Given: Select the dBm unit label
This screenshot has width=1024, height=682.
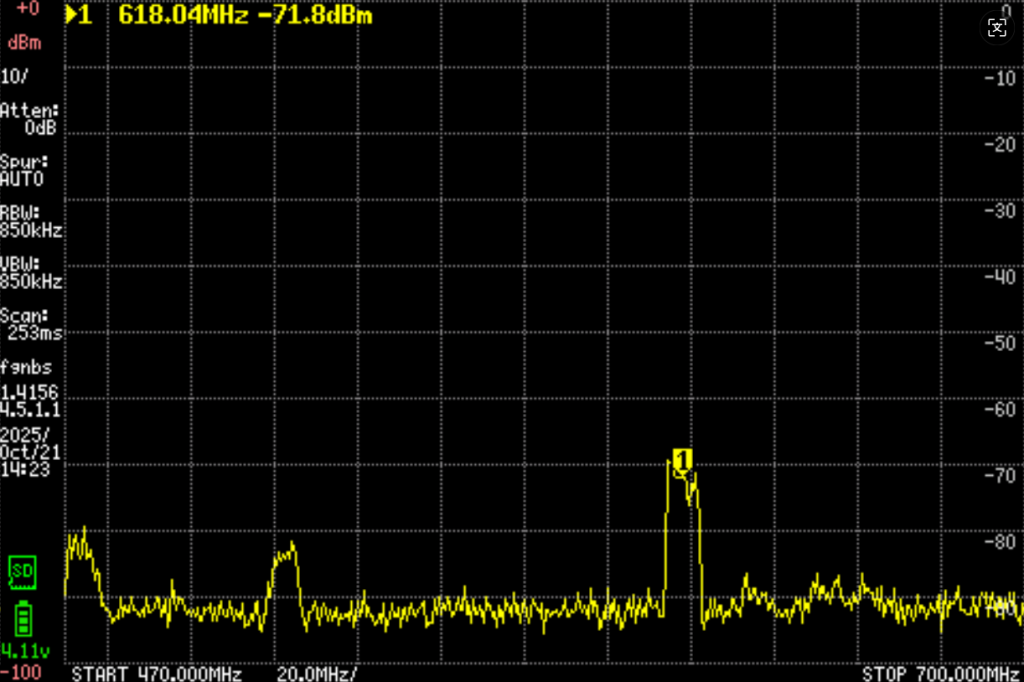Looking at the screenshot, I should click(x=25, y=43).
